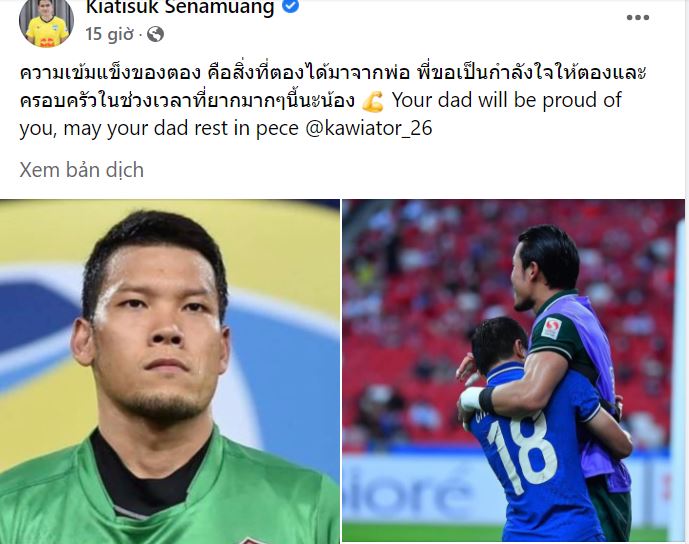Click the globe public privacy icon

pos(155,34)
